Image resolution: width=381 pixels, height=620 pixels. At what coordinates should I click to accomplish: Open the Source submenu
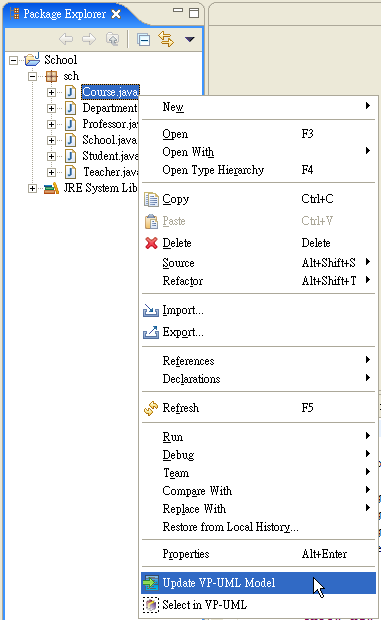pos(258,263)
